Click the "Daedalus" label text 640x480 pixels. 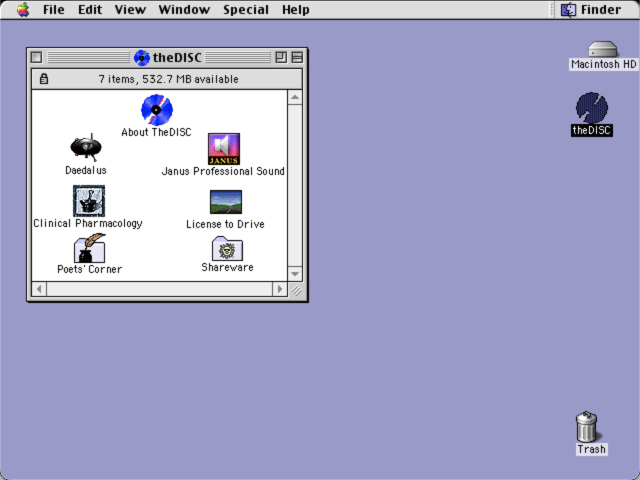coord(86,170)
